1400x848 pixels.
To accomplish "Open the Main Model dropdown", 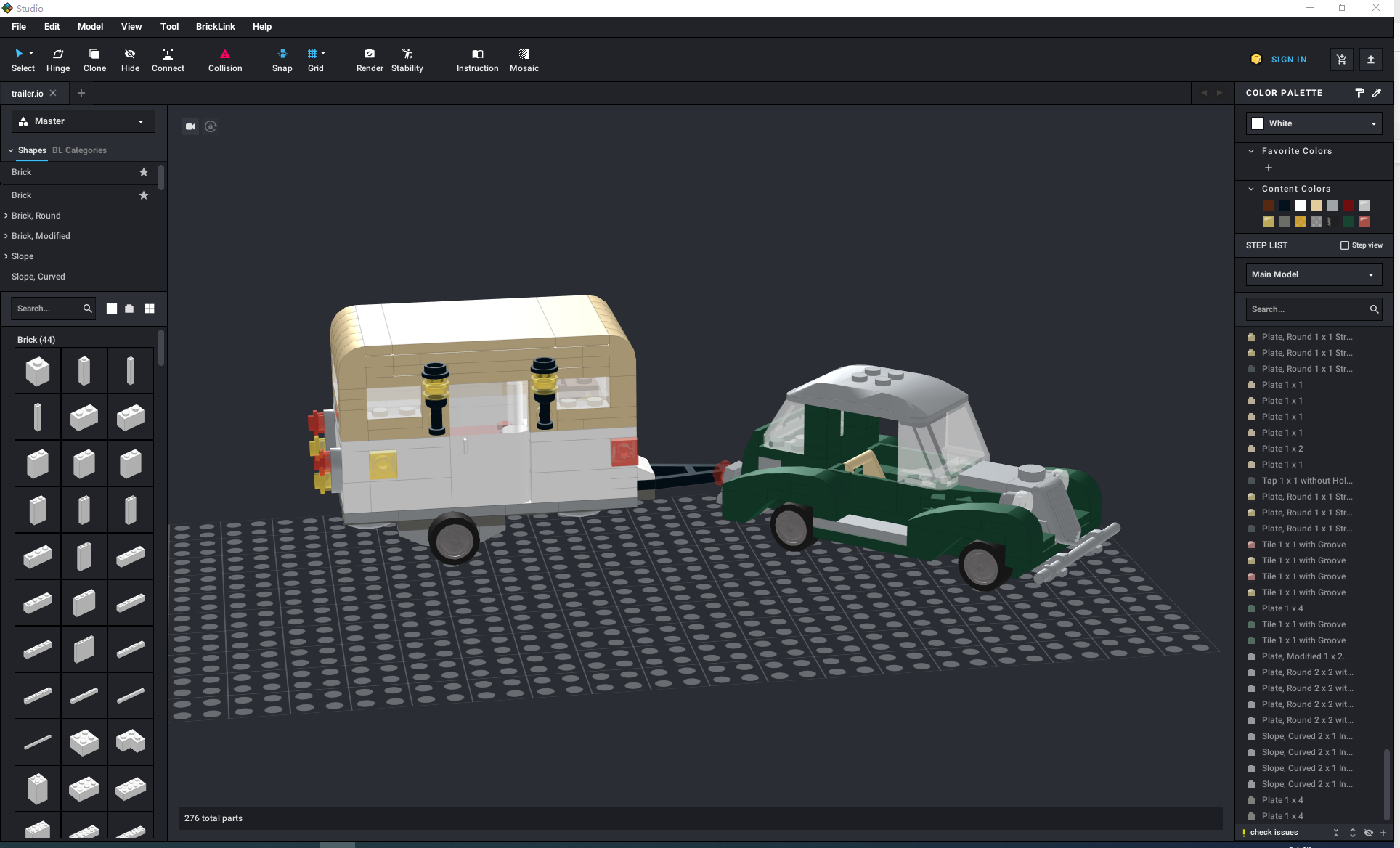I will 1314,274.
